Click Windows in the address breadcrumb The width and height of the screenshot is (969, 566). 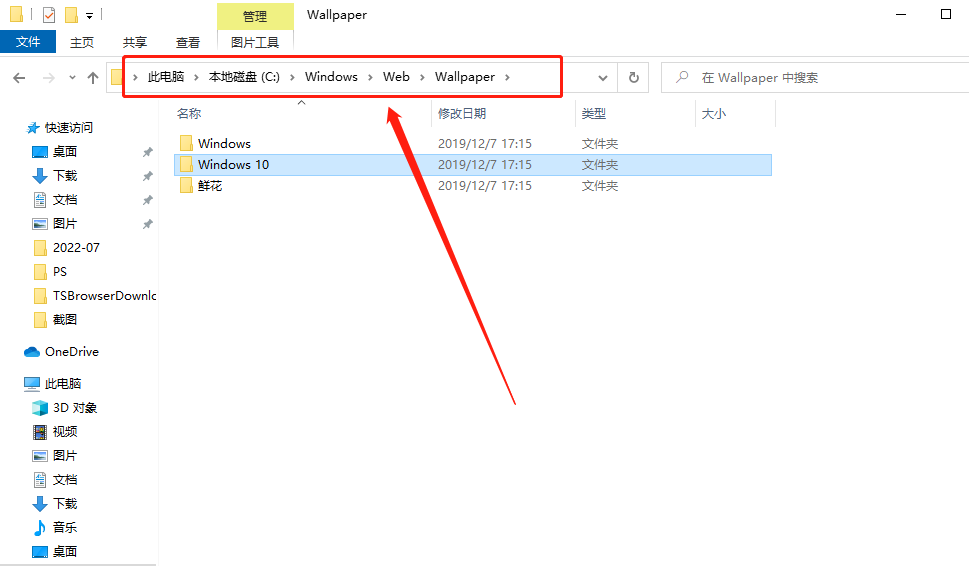click(x=331, y=77)
